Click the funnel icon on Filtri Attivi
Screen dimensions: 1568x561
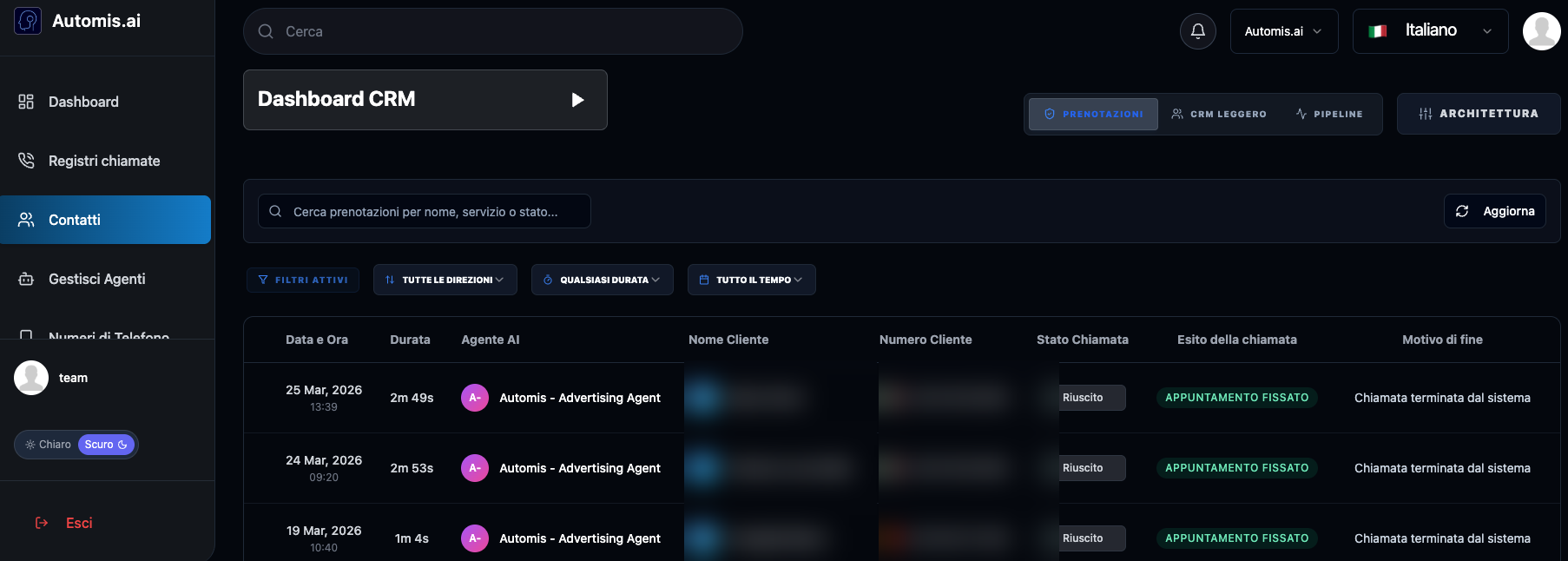point(263,280)
